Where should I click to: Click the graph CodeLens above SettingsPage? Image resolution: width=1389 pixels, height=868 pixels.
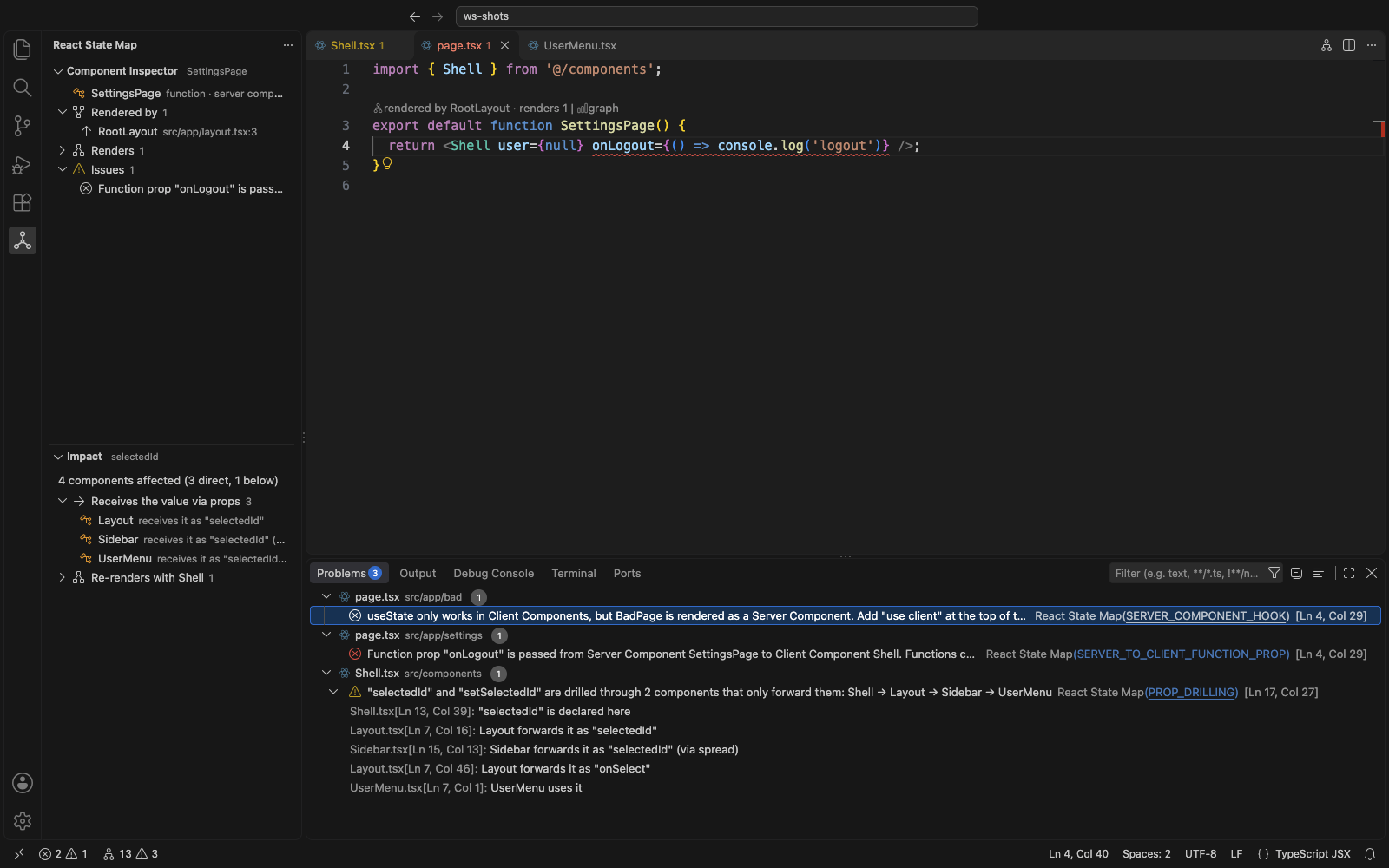pos(598,108)
